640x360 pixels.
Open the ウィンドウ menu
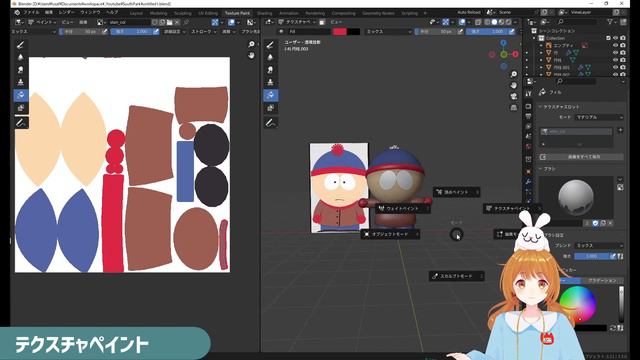[90, 12]
